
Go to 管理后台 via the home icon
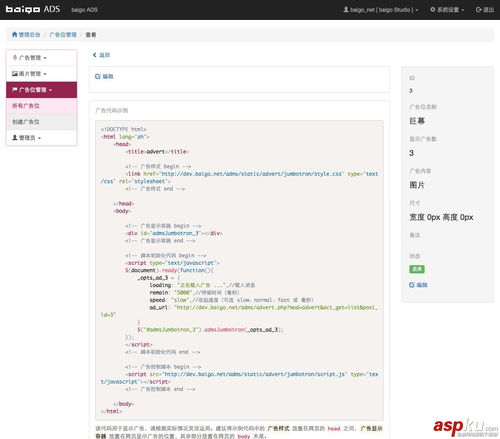tap(14, 34)
